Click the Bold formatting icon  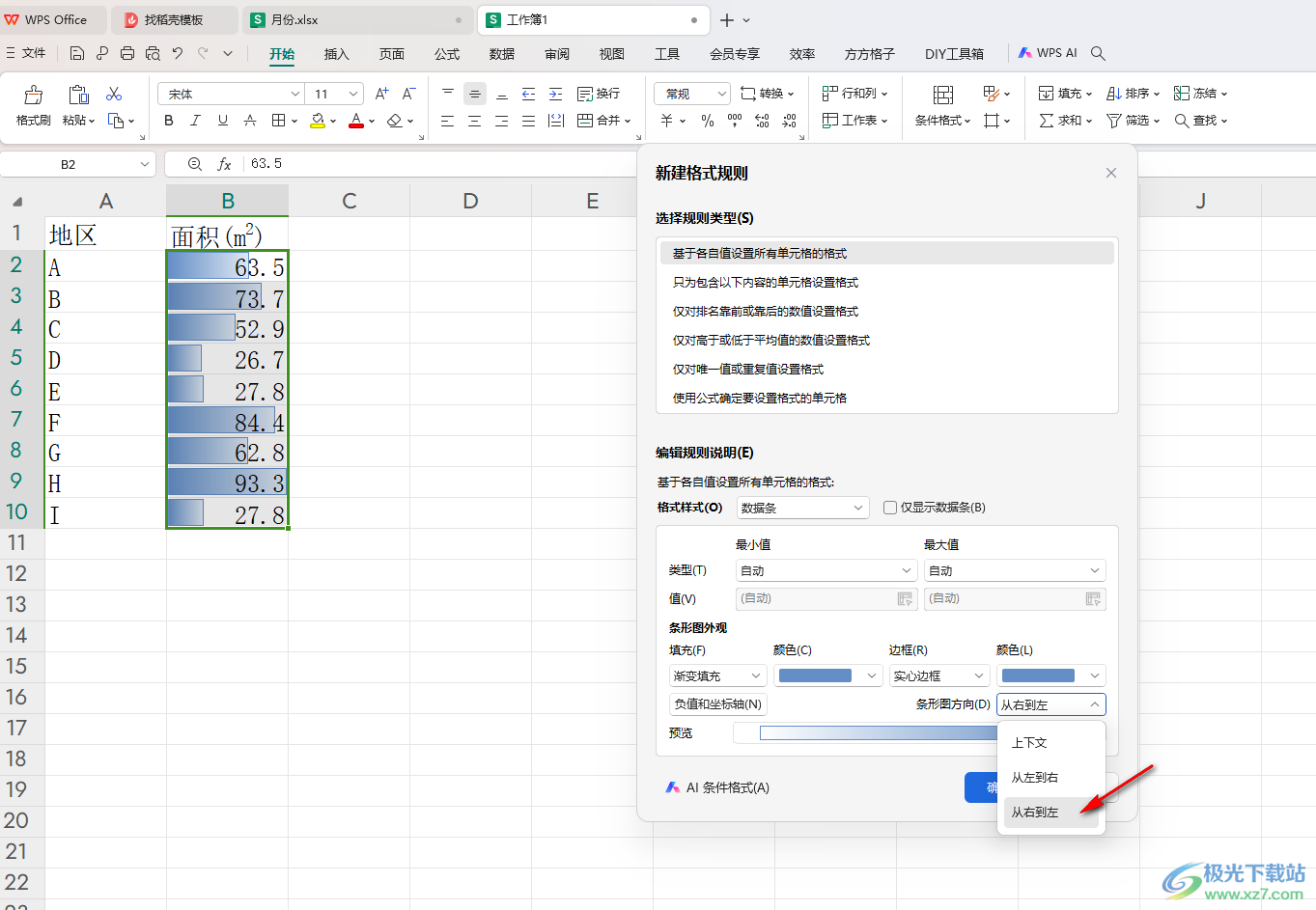169,121
